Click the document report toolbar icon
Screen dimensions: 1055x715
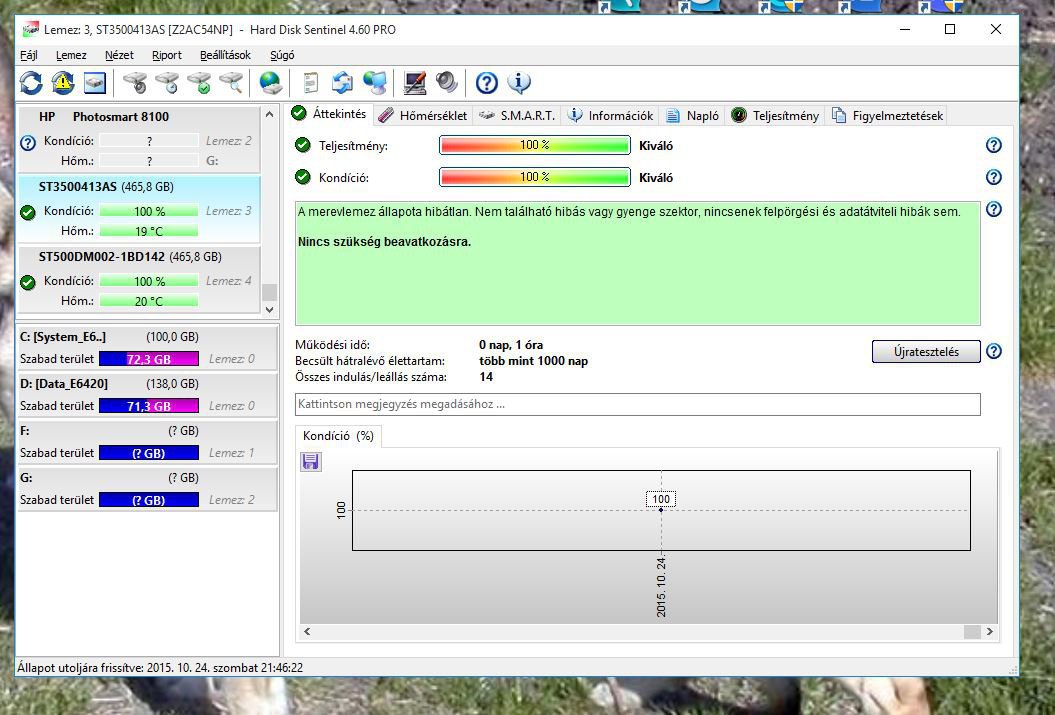tap(310, 83)
